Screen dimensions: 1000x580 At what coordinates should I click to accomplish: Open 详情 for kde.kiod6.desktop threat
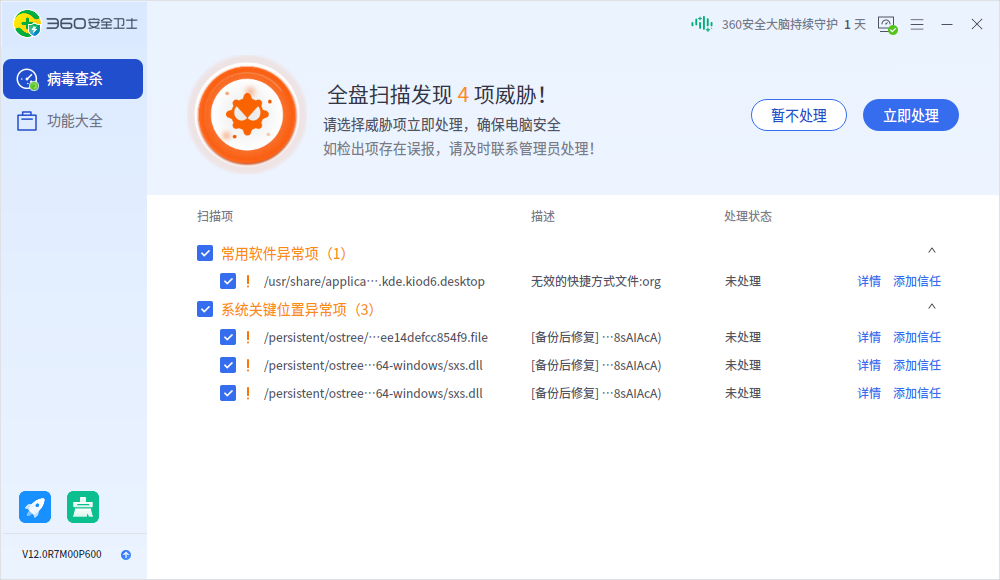click(x=869, y=281)
